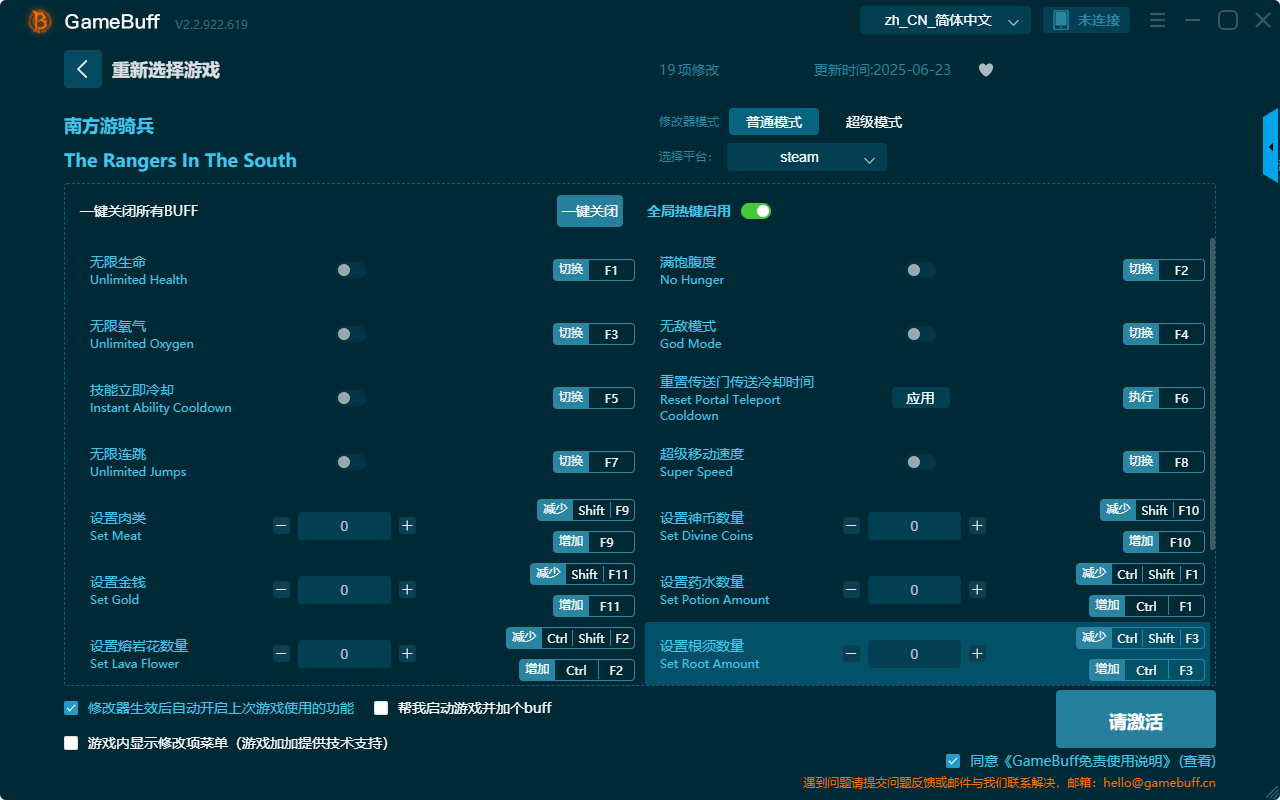The width and height of the screenshot is (1280, 800).
Task: Open the zh_CN language dropdown
Action: [x=944, y=19]
